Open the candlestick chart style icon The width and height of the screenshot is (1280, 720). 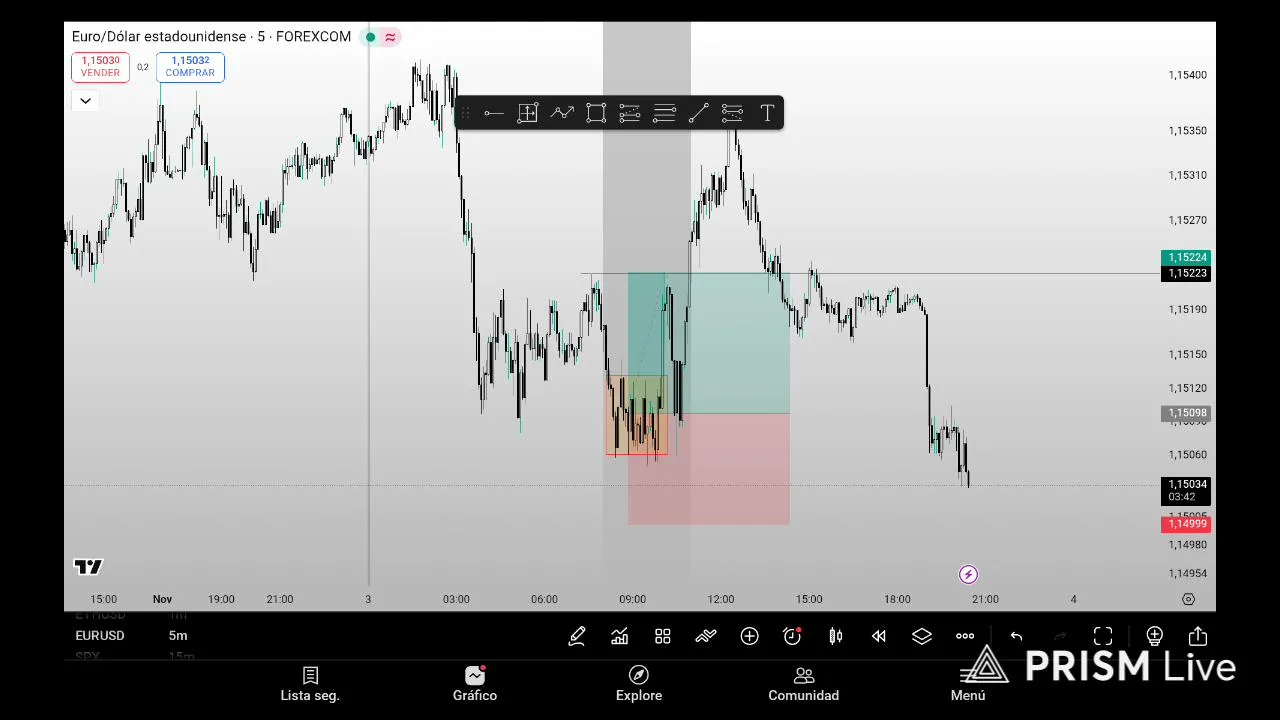click(836, 636)
